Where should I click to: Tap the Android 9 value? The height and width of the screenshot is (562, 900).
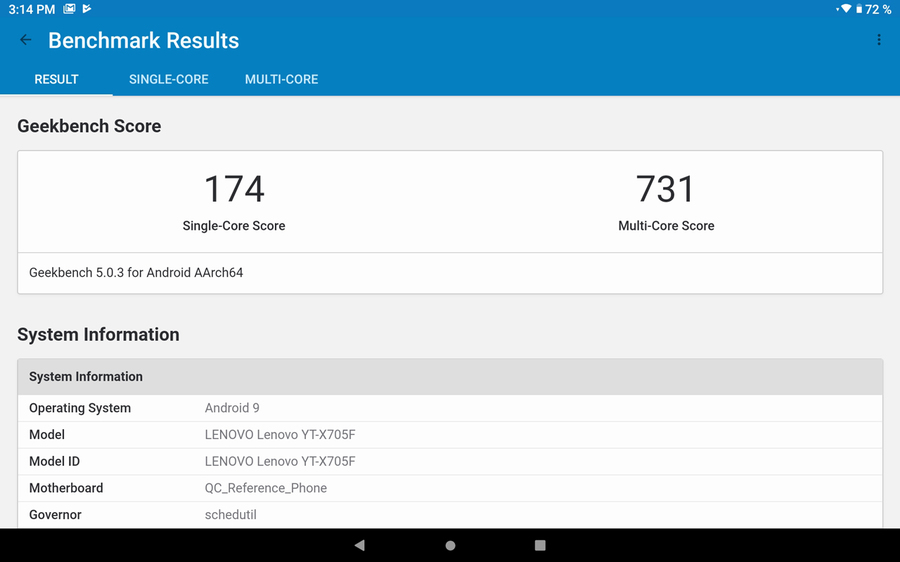point(232,408)
